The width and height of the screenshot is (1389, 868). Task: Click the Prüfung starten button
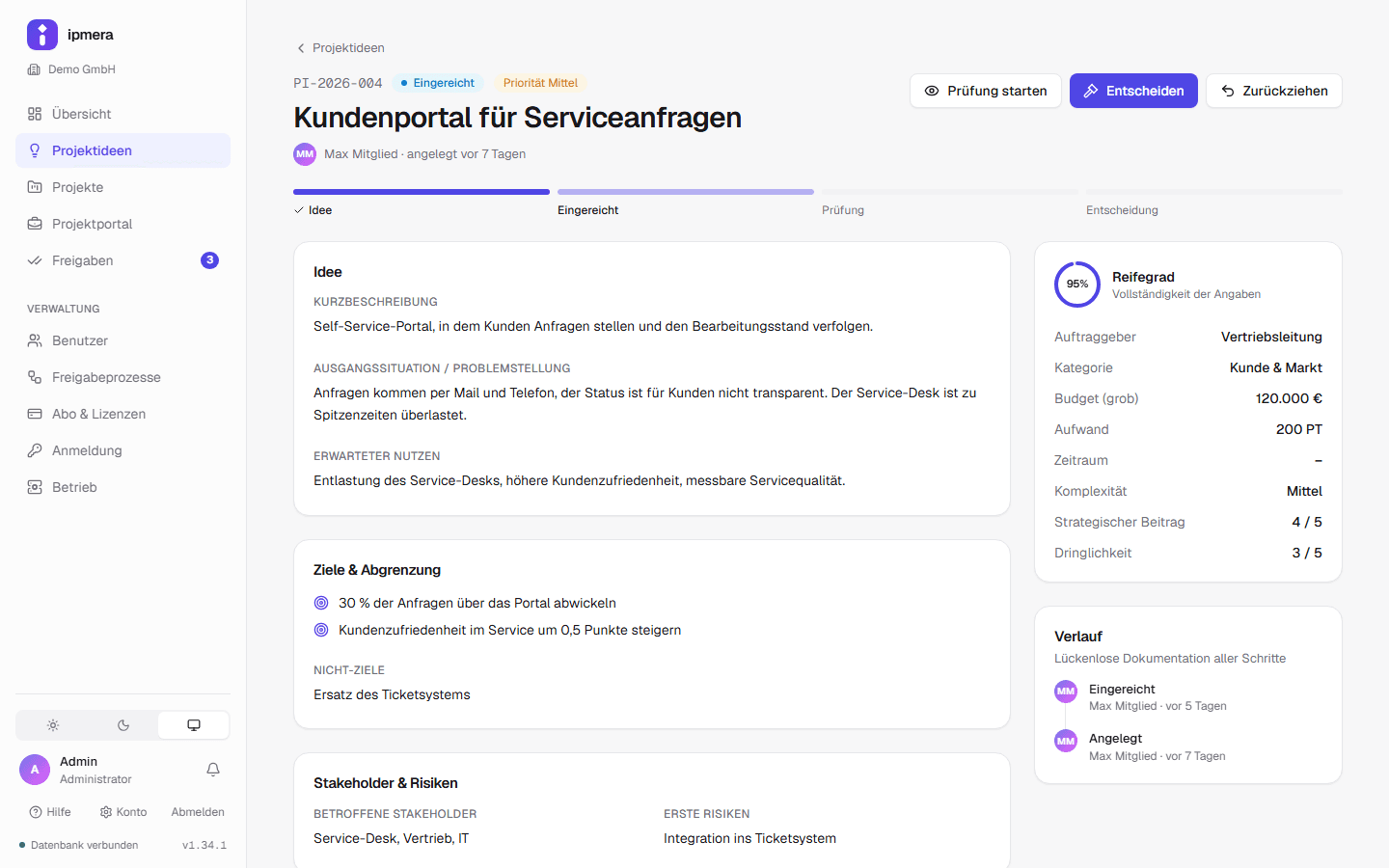pyautogui.click(x=986, y=91)
